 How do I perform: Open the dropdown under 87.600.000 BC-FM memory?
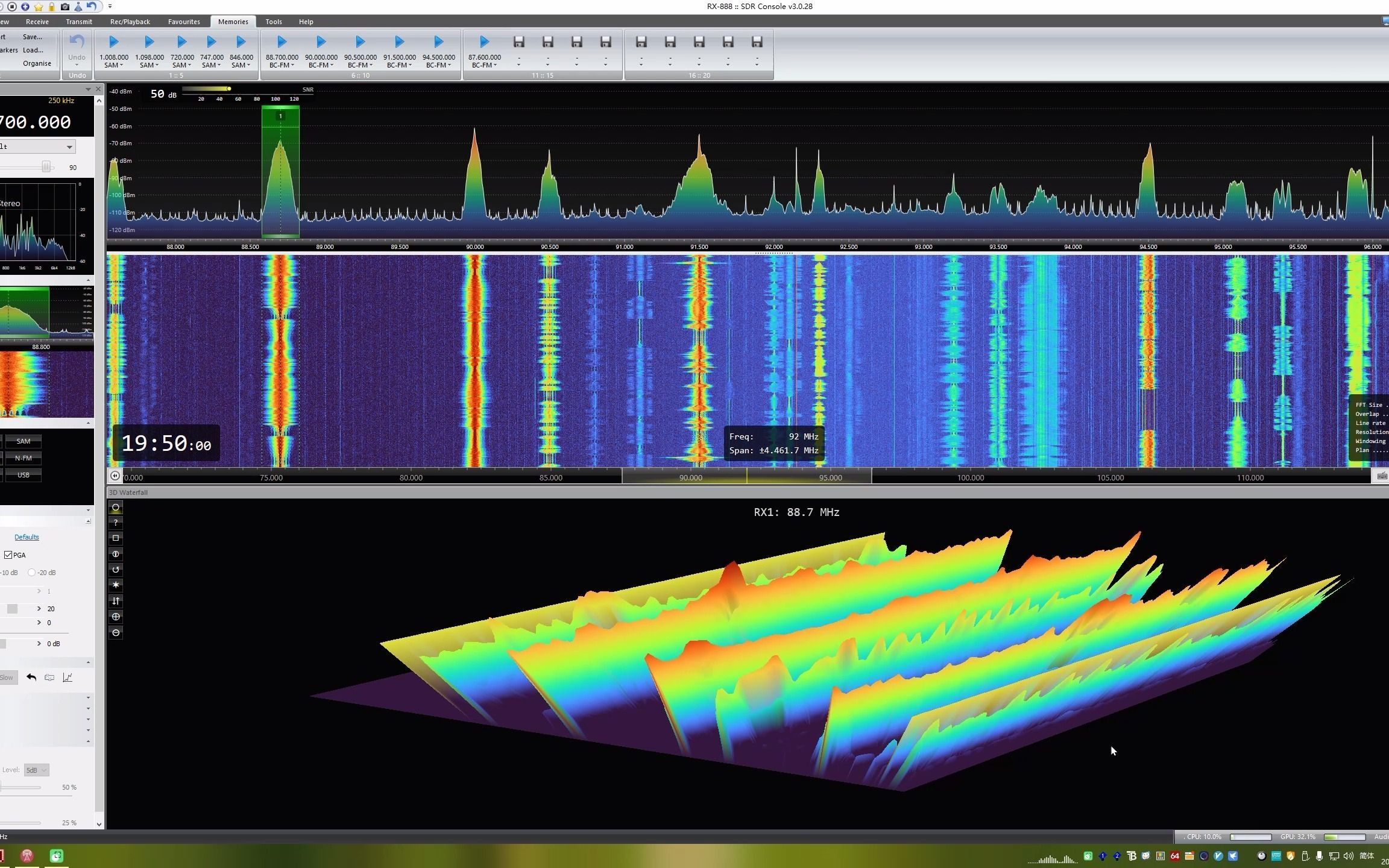[x=495, y=65]
